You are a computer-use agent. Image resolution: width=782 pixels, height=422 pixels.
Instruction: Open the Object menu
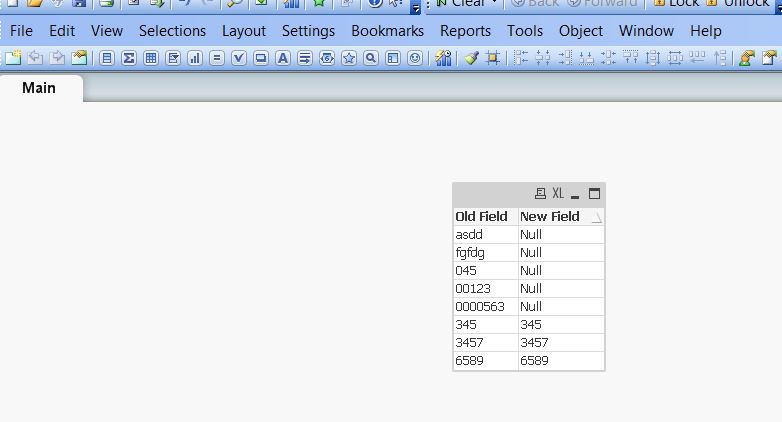[x=581, y=31]
